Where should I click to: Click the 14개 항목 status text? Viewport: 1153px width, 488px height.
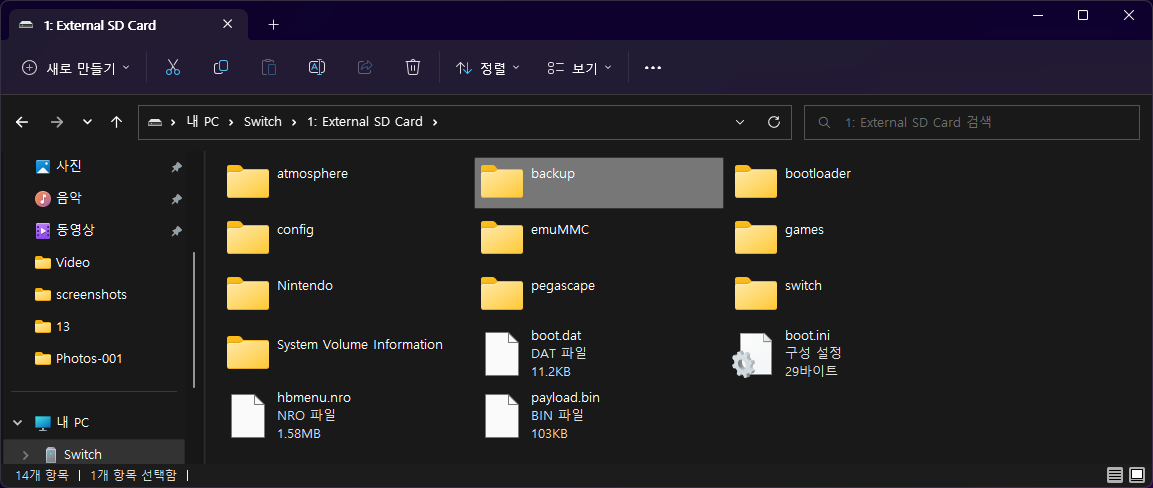click(x=41, y=475)
